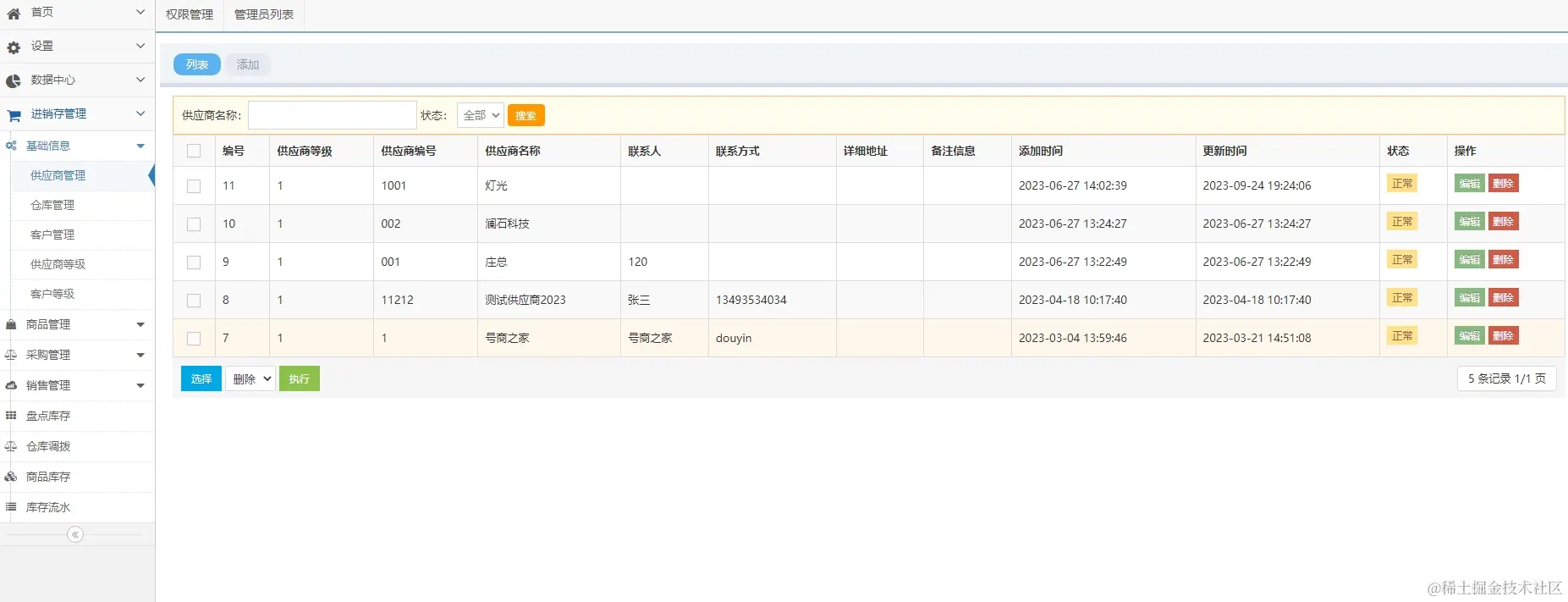The image size is (1568, 602).
Task: Check the row for supplier 澜石科技
Action: click(x=194, y=224)
